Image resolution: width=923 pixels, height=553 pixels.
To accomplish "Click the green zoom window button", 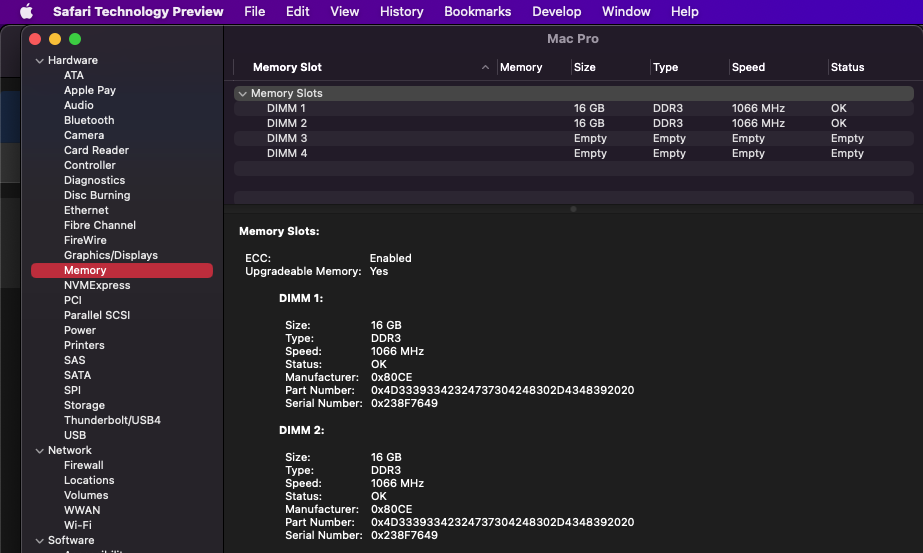I will click(75, 39).
